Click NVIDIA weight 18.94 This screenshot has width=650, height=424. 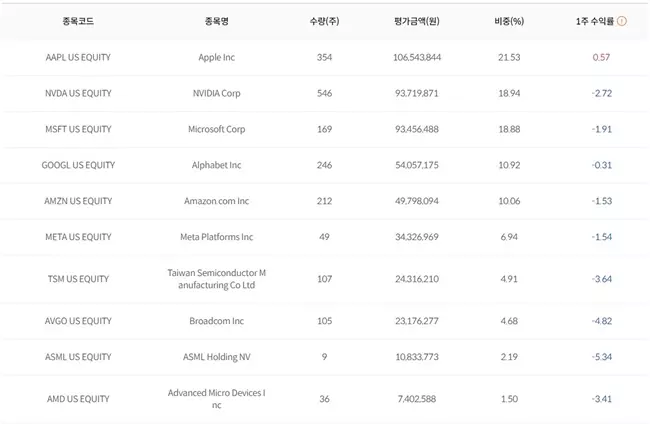pos(509,93)
